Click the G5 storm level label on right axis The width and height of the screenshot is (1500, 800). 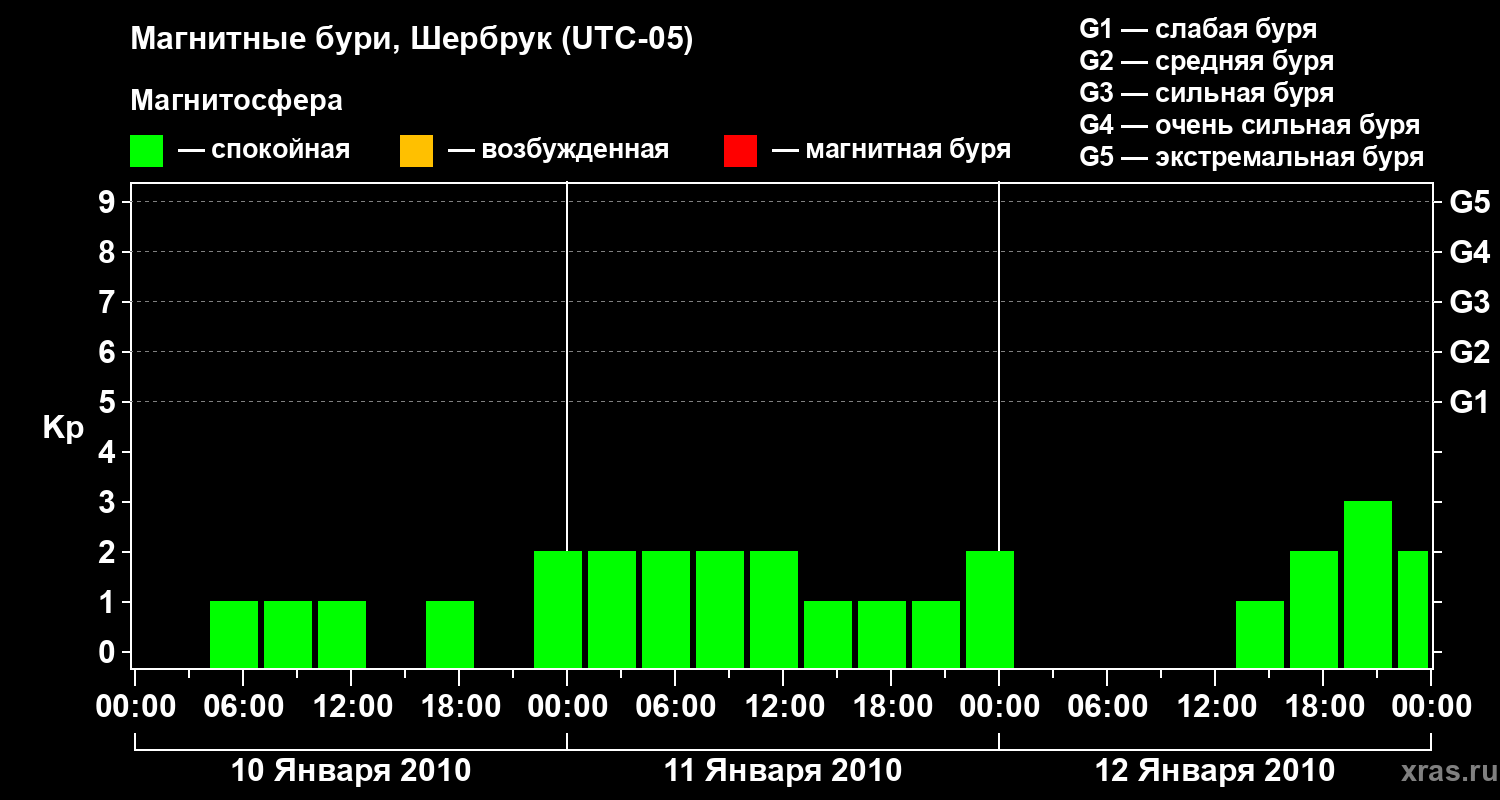click(x=1469, y=202)
